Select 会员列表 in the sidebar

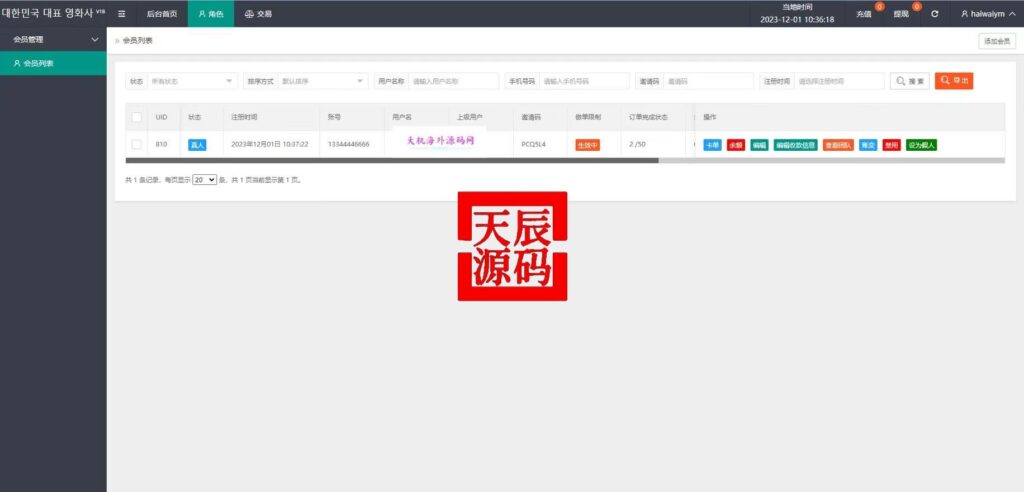[53, 63]
